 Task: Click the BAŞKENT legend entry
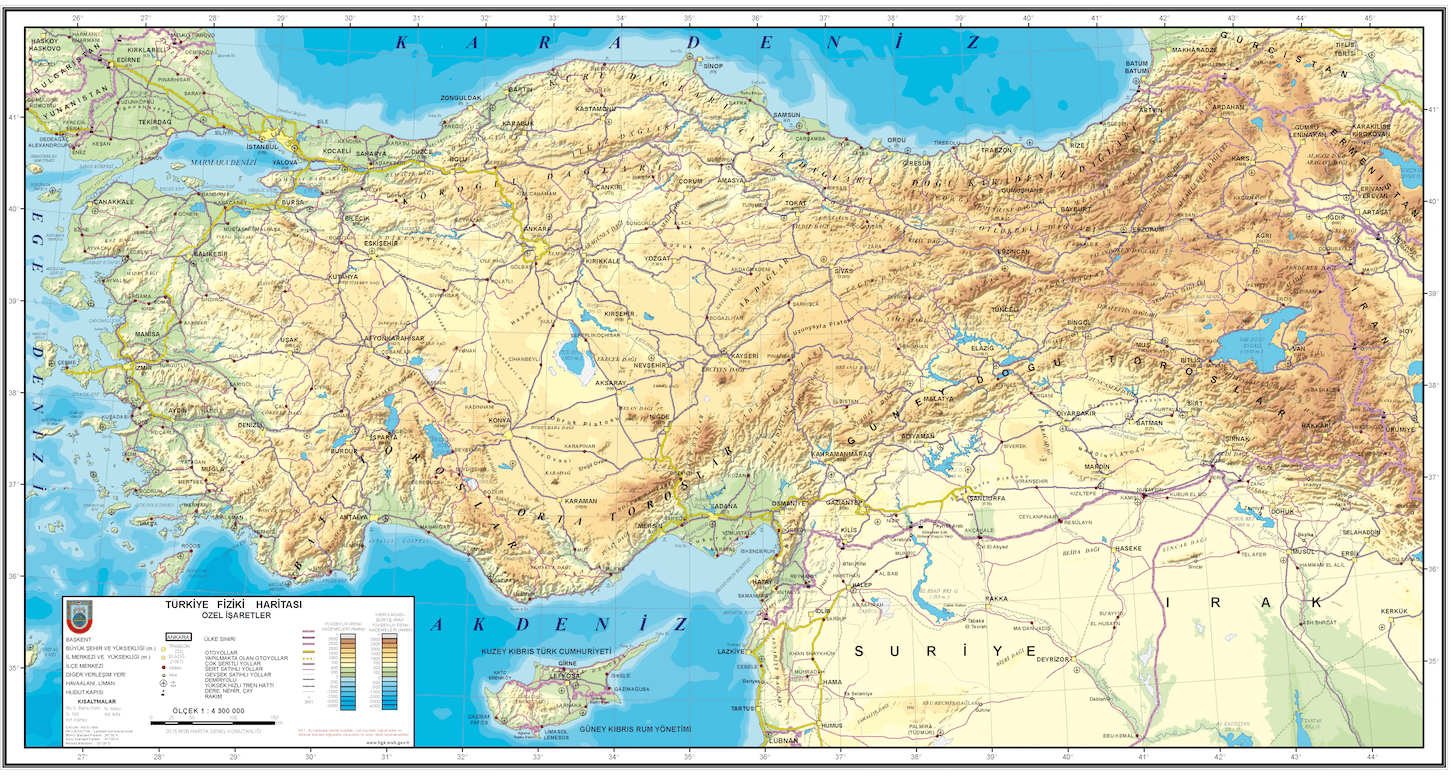point(79,640)
